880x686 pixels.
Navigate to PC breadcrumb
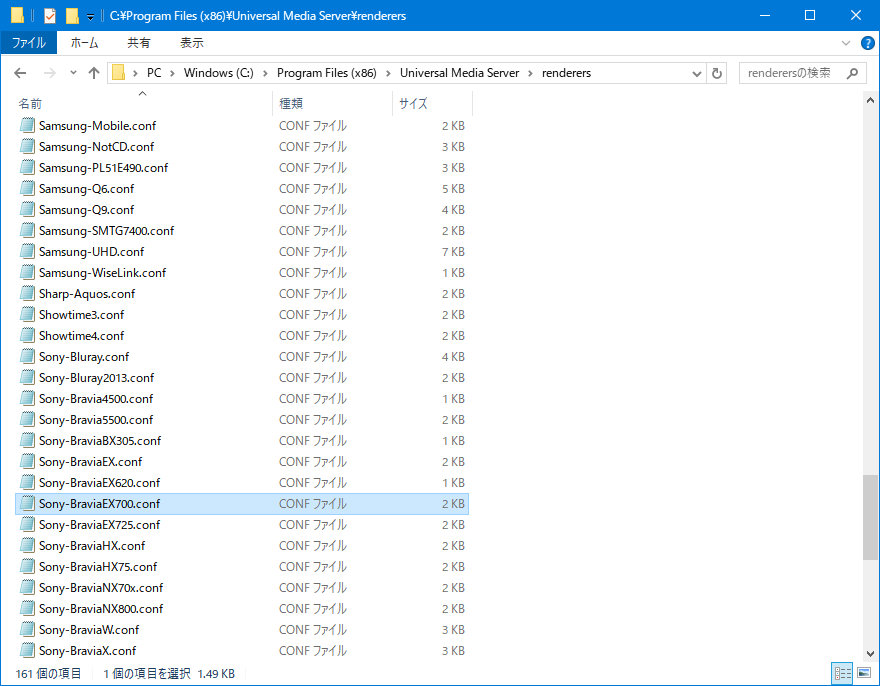pos(154,73)
